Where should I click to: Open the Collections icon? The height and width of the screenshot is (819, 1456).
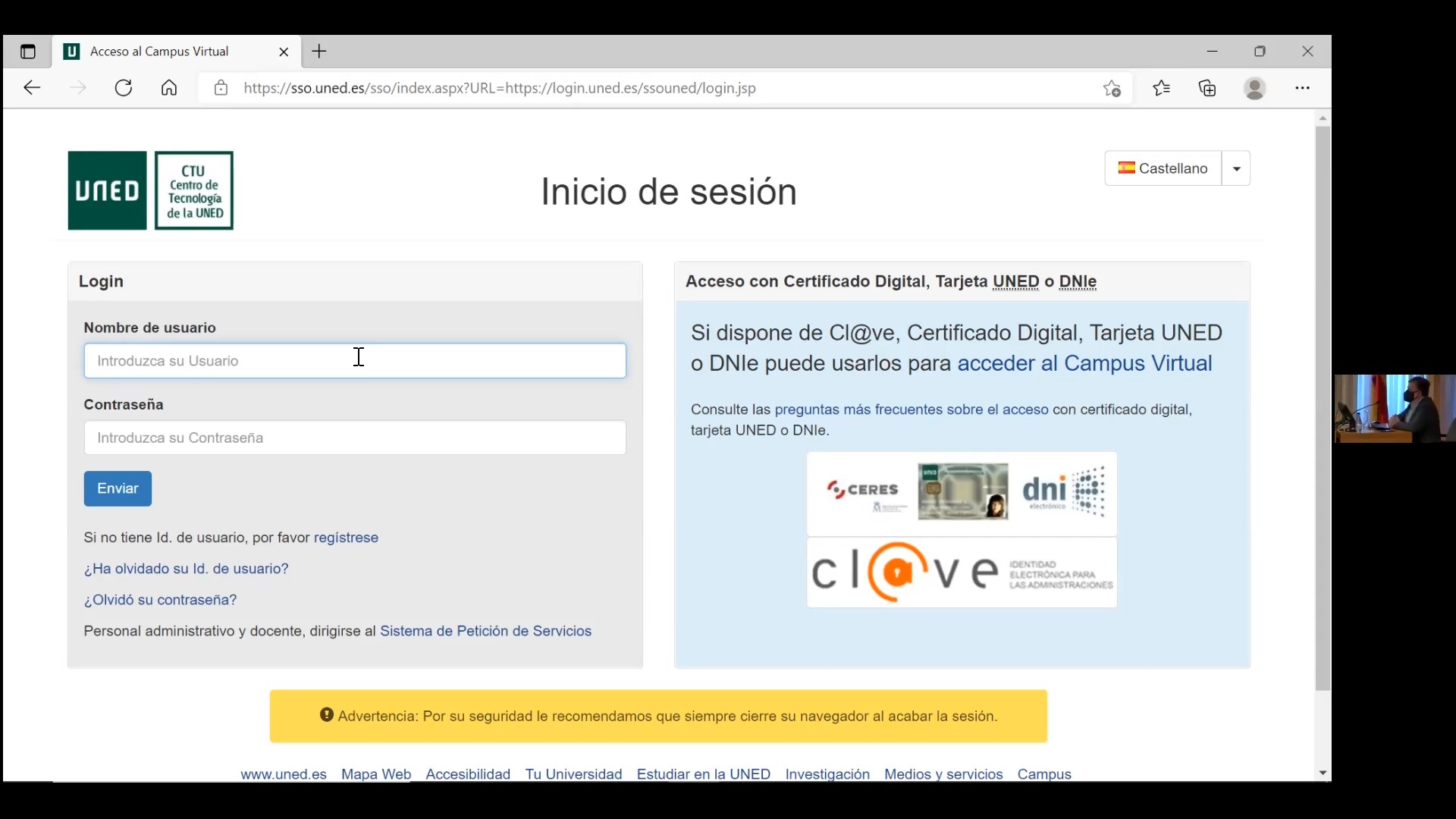pos(1208,88)
